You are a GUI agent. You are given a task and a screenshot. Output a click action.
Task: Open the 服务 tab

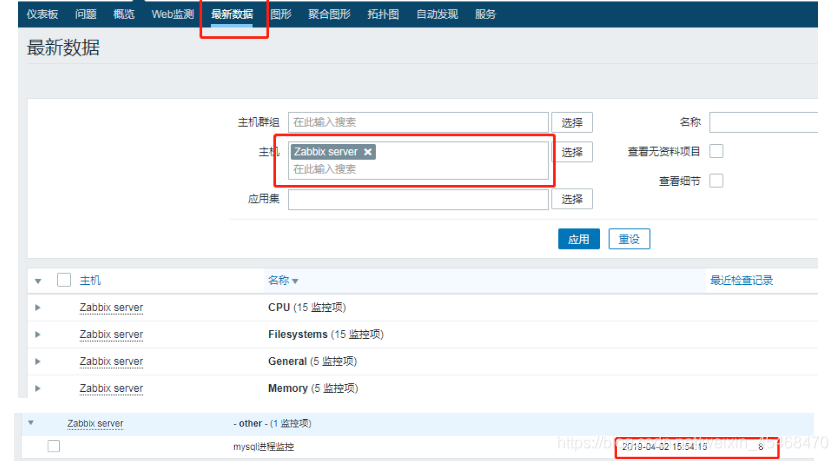coord(485,14)
